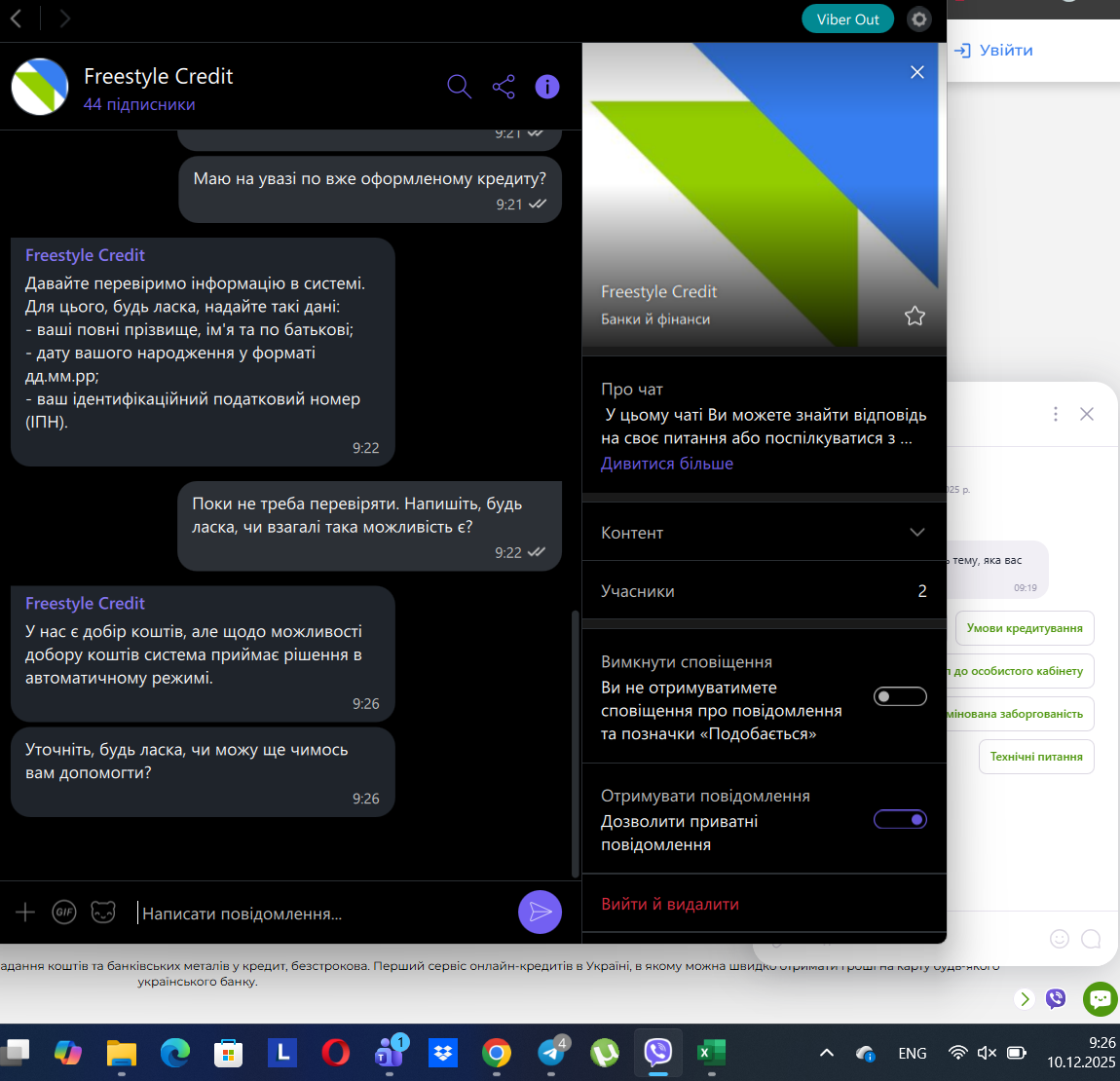
Task: Click ENG language indicator
Action: coord(913,1053)
